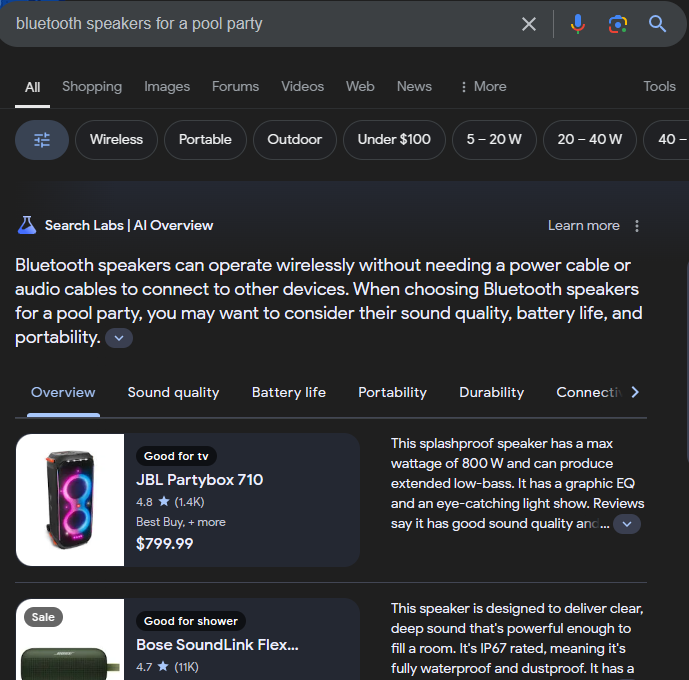Open the More search types menu
The image size is (689, 680).
[483, 87]
